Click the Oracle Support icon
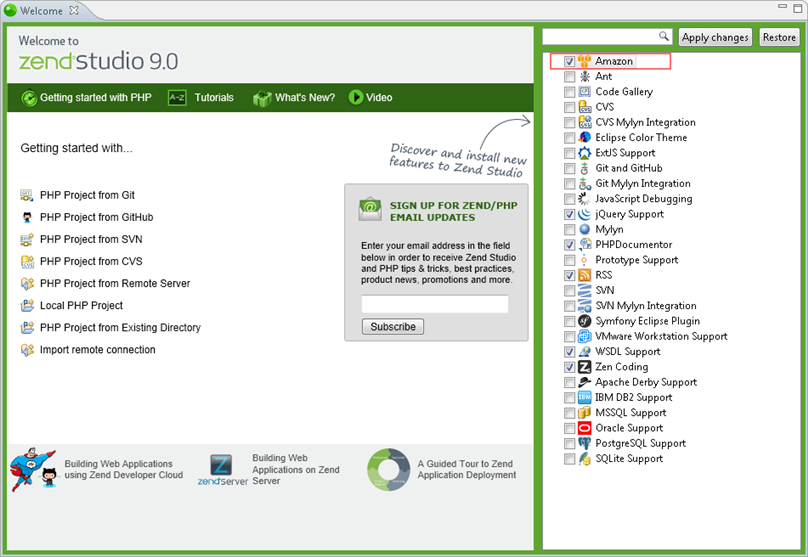Screen dimensions: 808x557 click(584, 428)
